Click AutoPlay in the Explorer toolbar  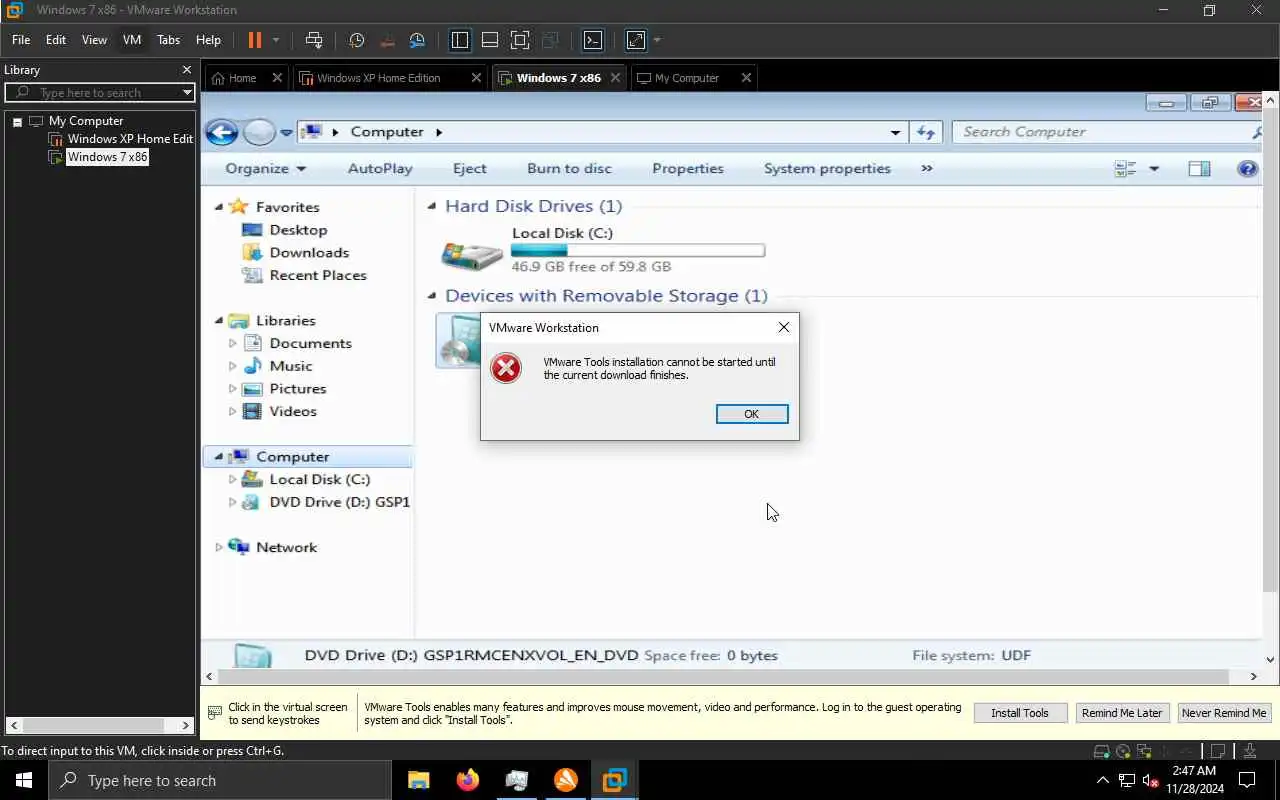(x=380, y=169)
